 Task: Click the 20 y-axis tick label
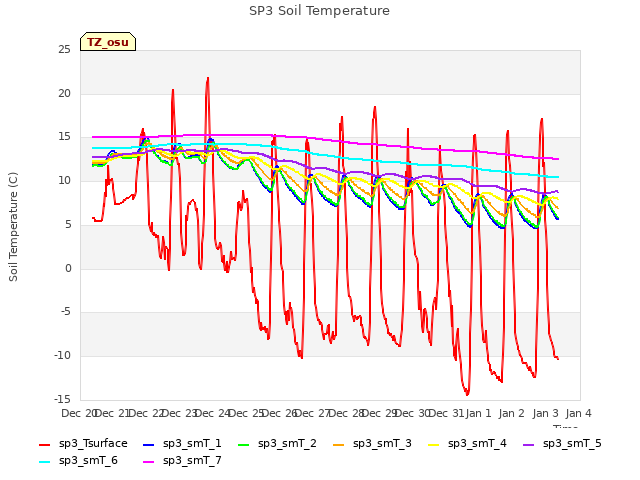click(64, 93)
